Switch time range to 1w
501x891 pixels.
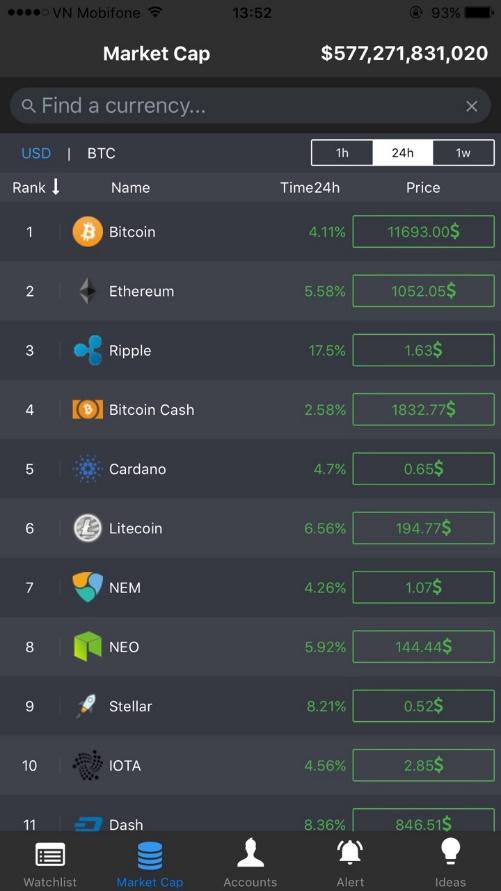point(464,153)
